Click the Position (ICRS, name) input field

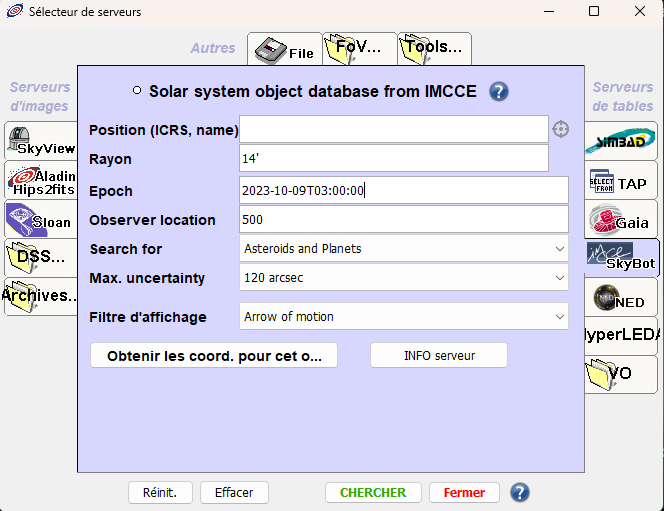coord(394,129)
